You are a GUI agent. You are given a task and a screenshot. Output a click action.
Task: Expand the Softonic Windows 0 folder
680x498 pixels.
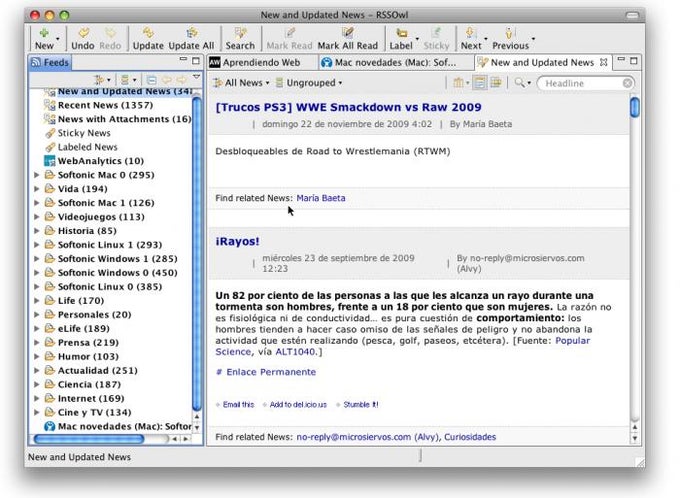click(x=37, y=272)
